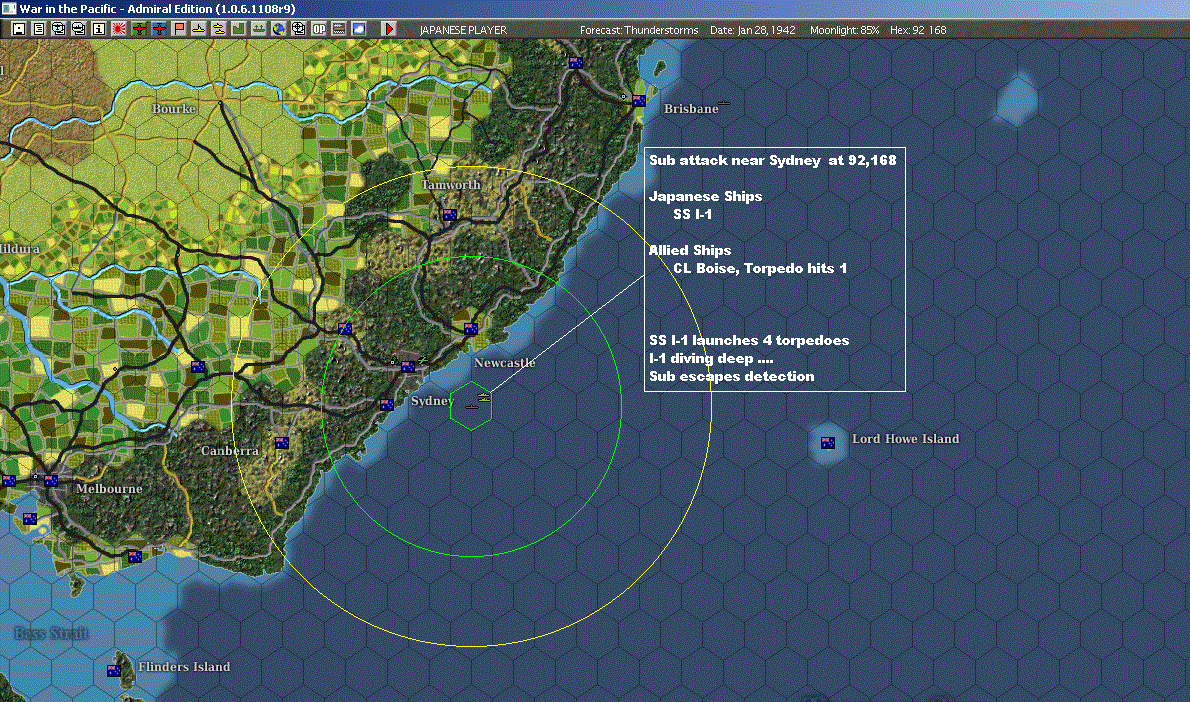
Task: Select the red plane on green icon
Action: 139,29
